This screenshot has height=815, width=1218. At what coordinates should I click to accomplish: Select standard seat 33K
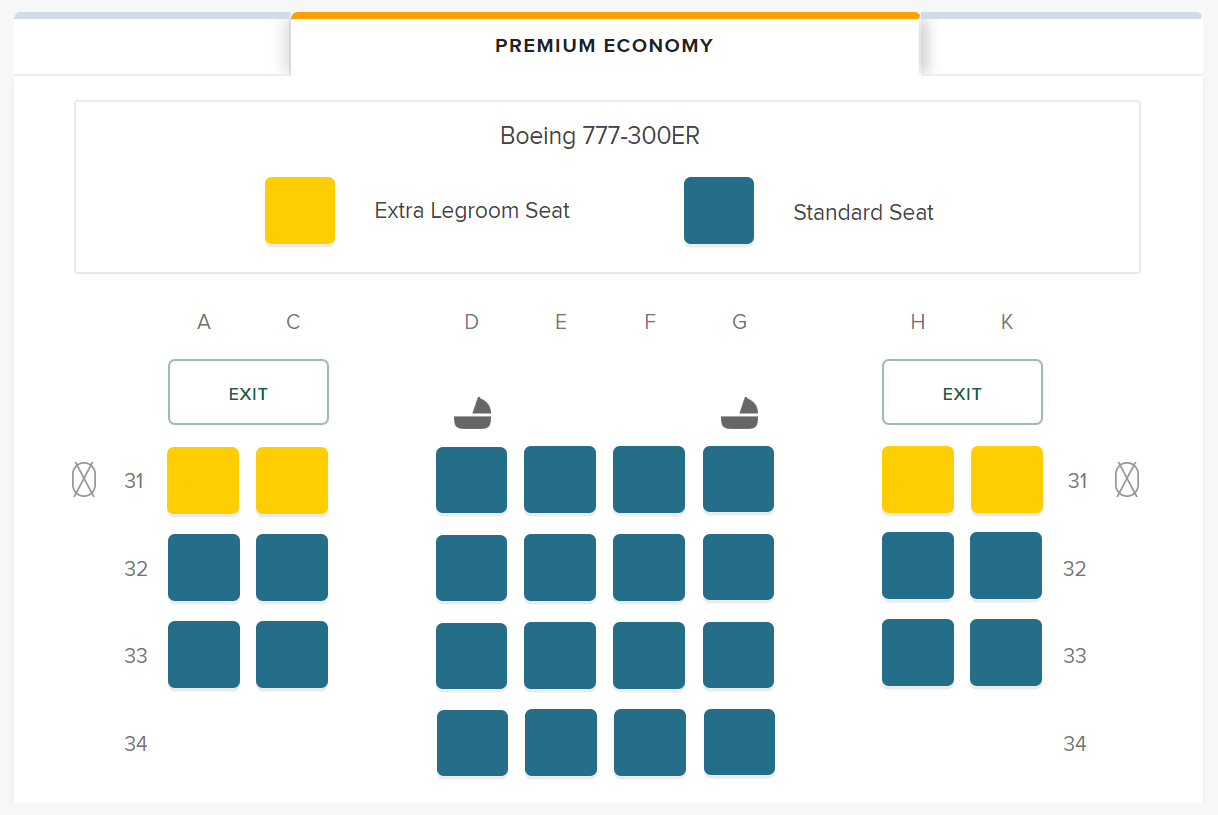[1006, 652]
